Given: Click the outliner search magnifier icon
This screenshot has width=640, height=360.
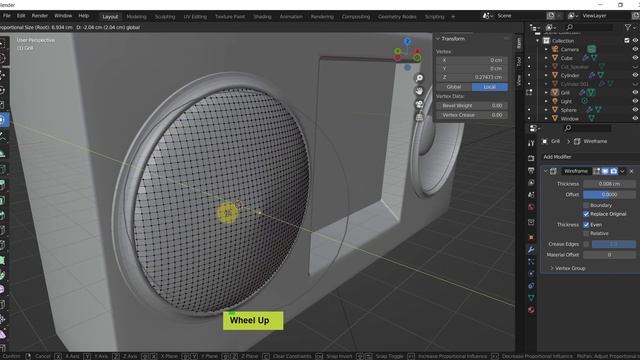Looking at the screenshot, I should (569, 27).
